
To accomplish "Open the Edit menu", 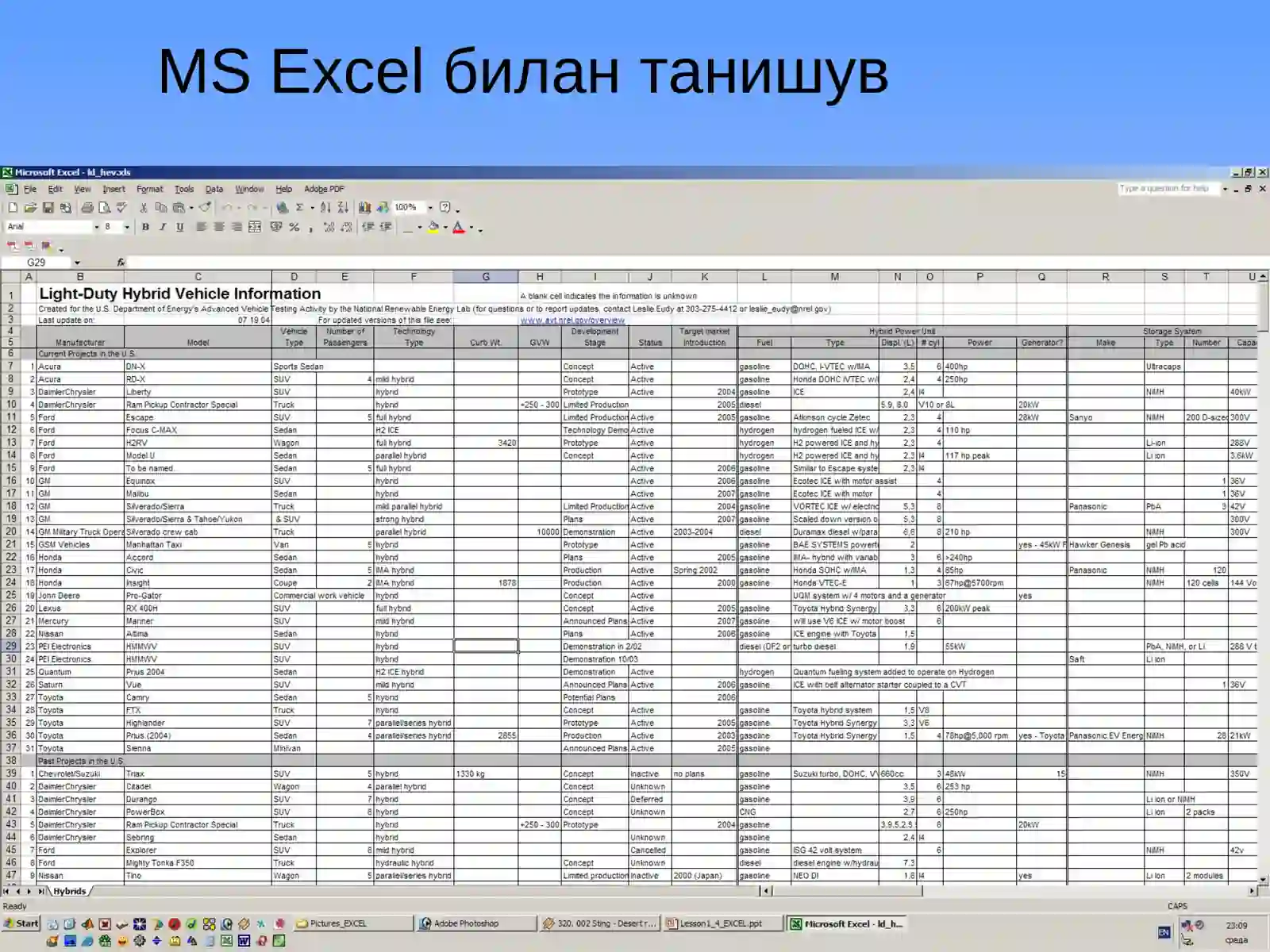I will [55, 190].
